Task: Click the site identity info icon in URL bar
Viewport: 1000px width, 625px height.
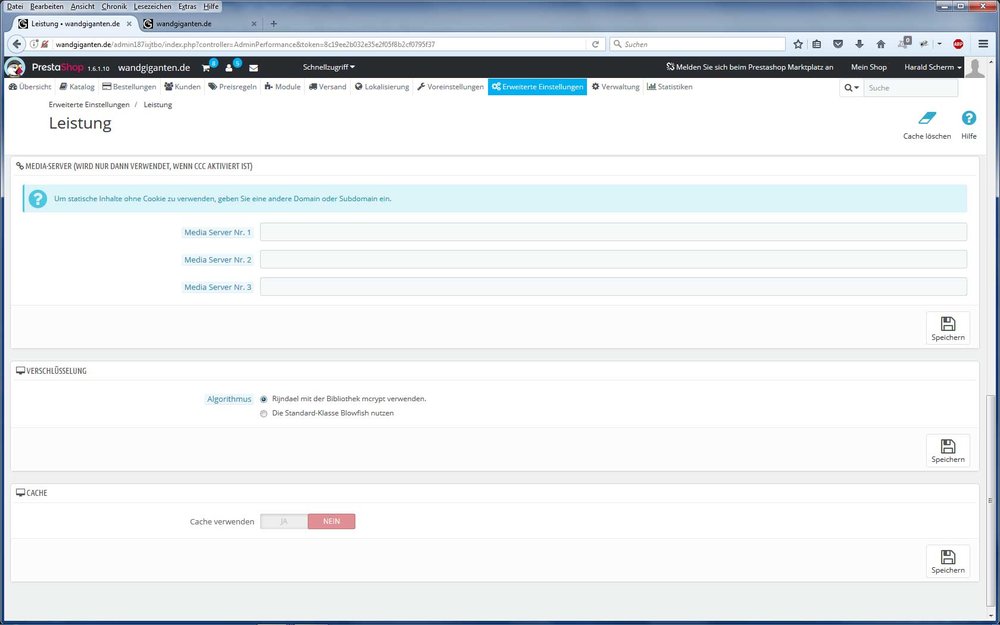Action: (x=34, y=44)
